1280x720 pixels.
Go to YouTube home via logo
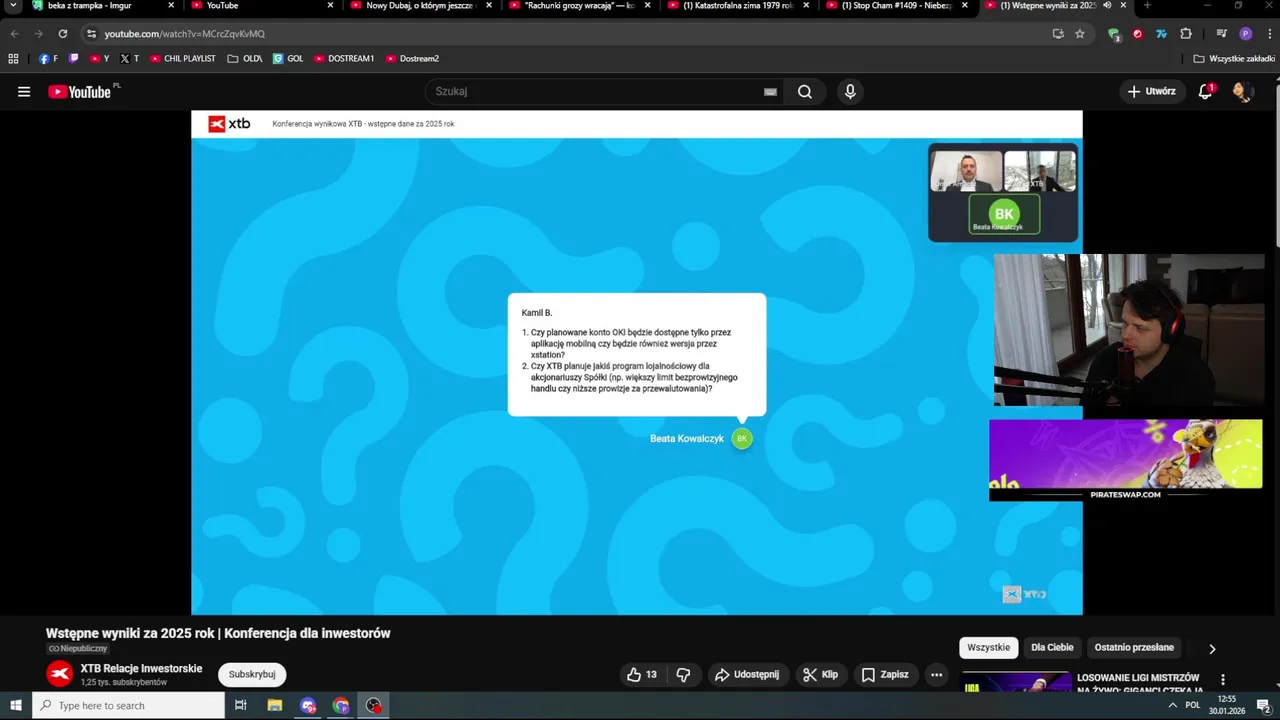(79, 92)
